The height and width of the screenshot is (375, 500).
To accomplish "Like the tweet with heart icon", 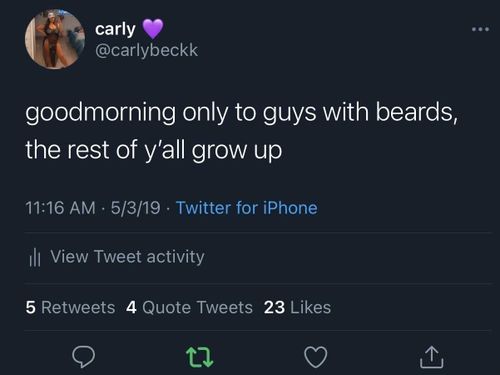I will (316, 357).
